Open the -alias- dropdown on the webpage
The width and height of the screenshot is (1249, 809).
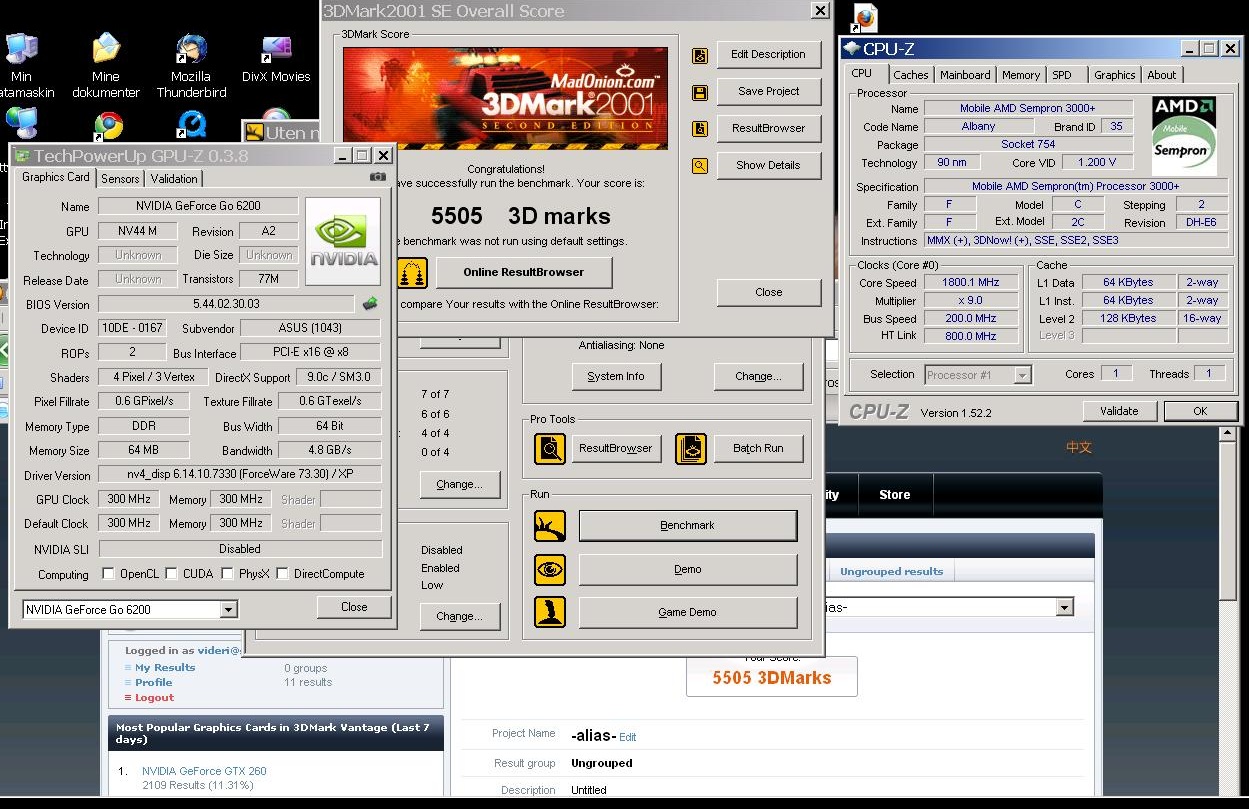[x=1064, y=608]
